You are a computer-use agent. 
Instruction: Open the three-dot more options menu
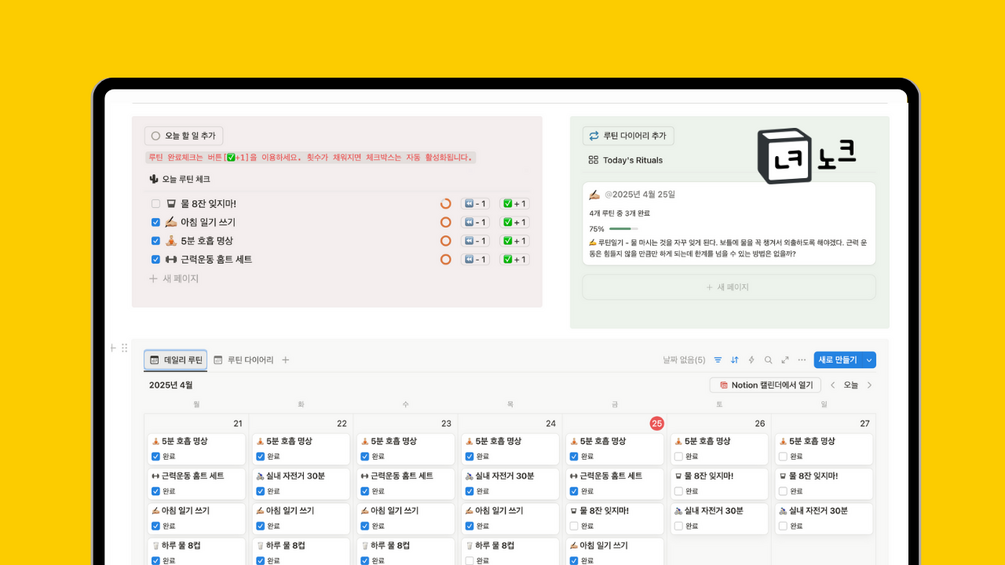[x=802, y=360]
